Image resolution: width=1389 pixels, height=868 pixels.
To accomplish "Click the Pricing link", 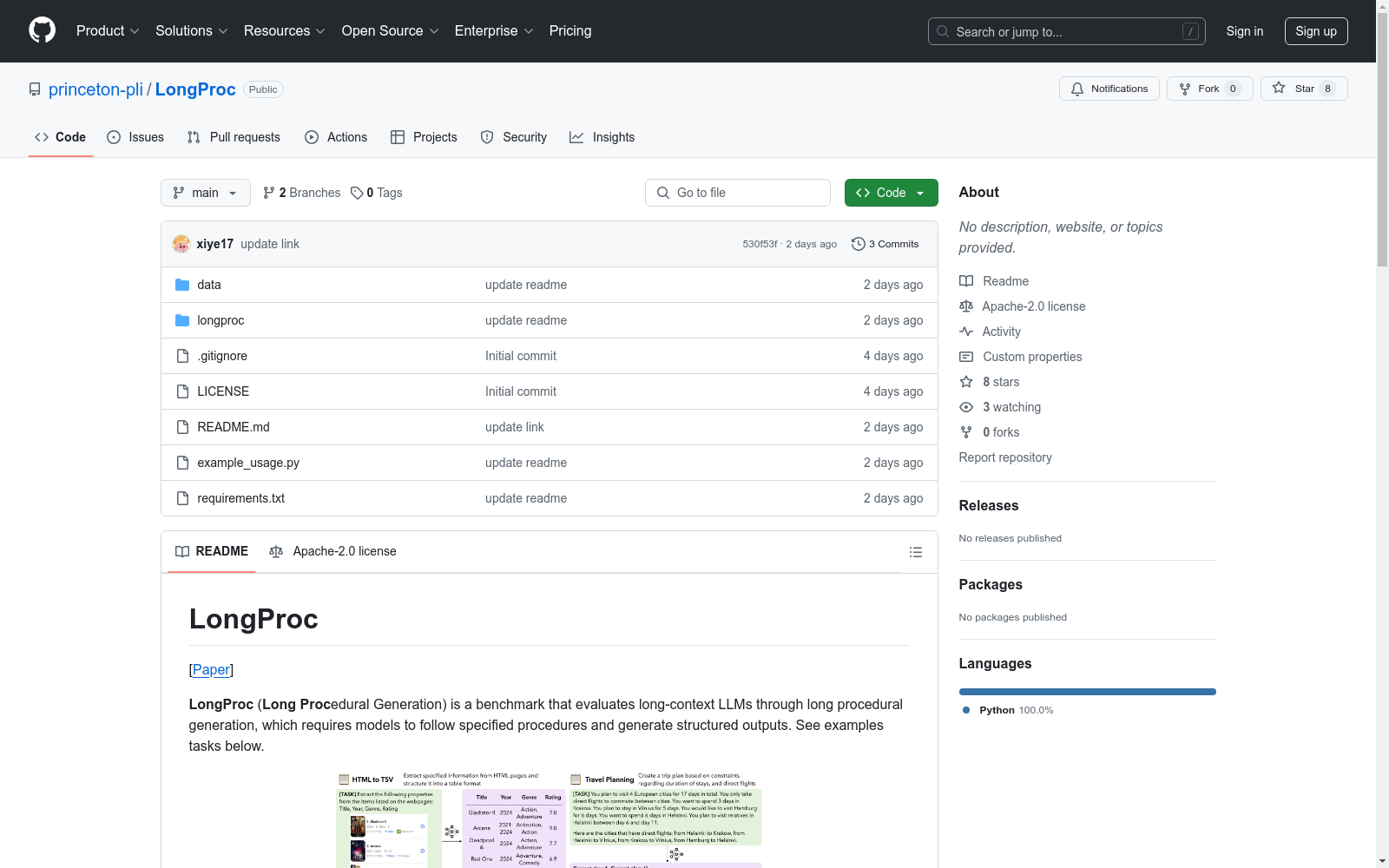I will point(570,31).
